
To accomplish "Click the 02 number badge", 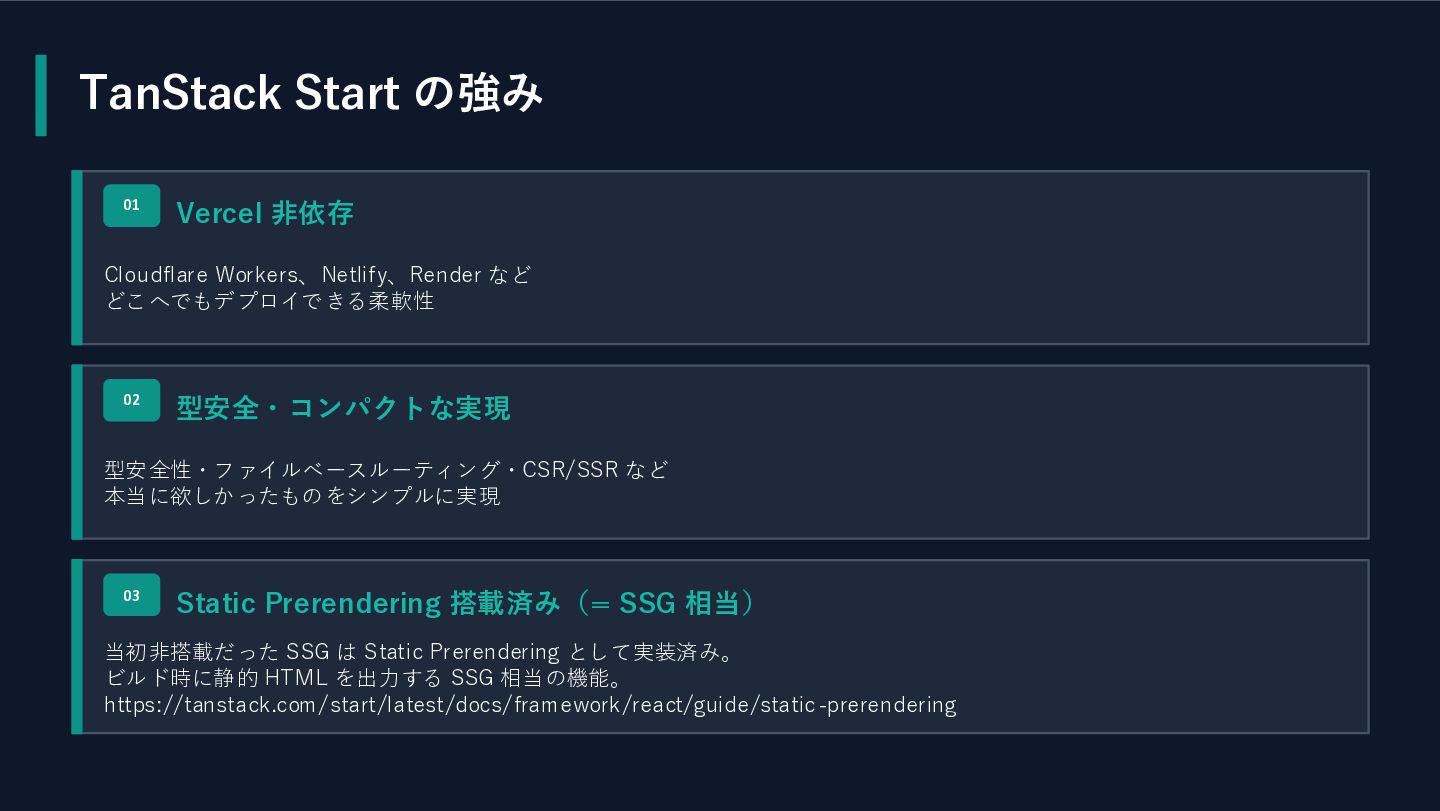I will (131, 400).
